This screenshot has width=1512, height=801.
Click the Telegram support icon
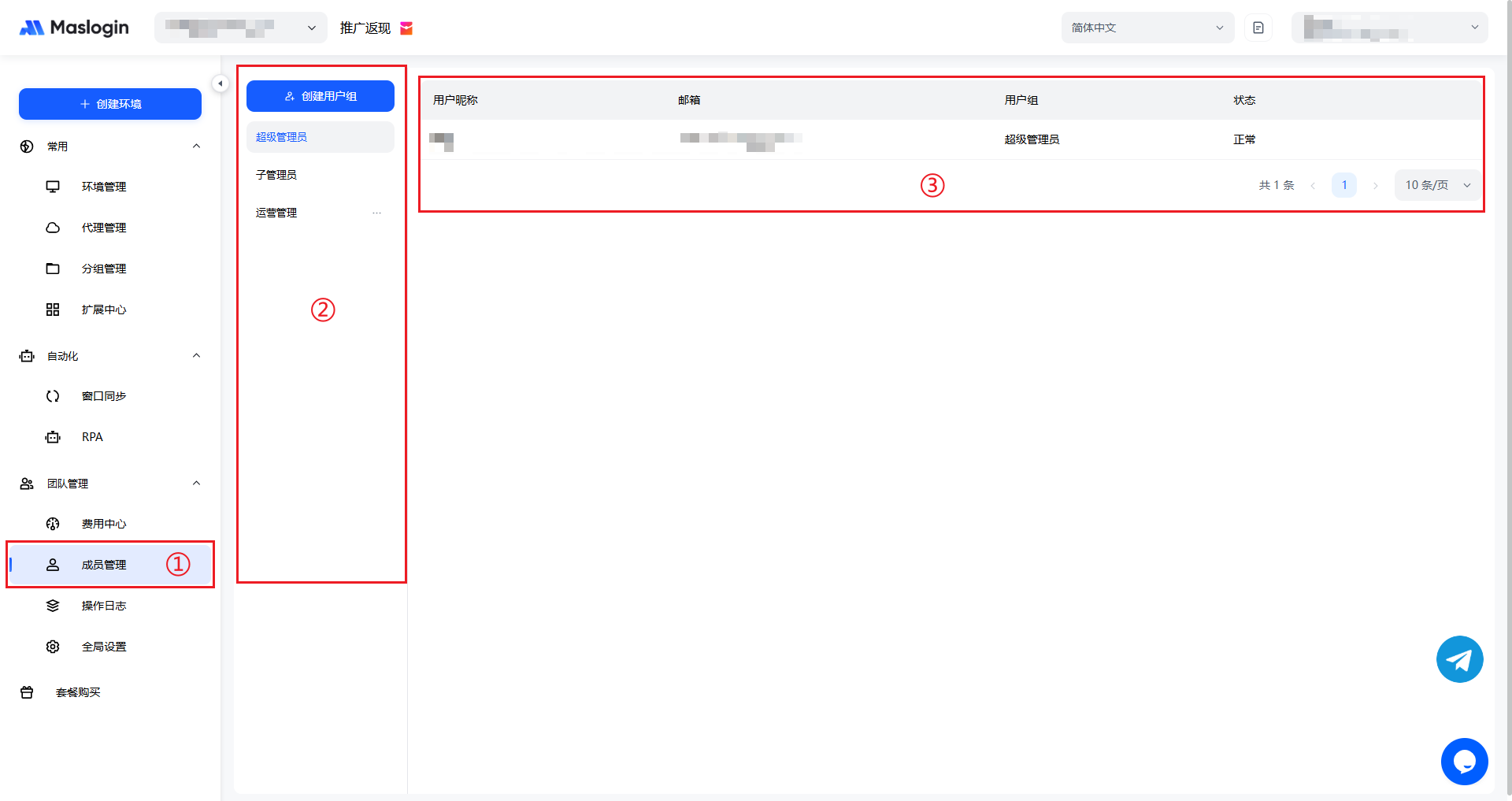[1459, 659]
